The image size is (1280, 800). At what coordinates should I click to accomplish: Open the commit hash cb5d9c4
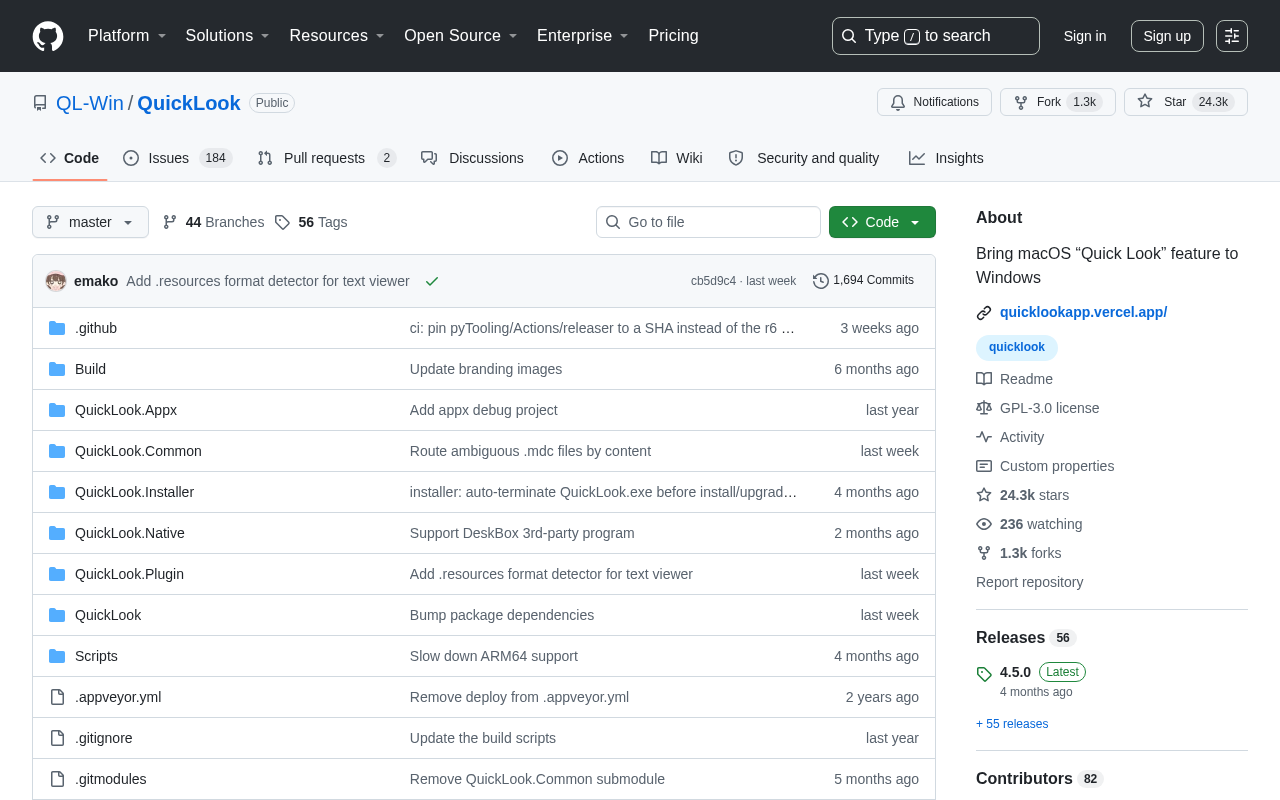pyautogui.click(x=713, y=281)
